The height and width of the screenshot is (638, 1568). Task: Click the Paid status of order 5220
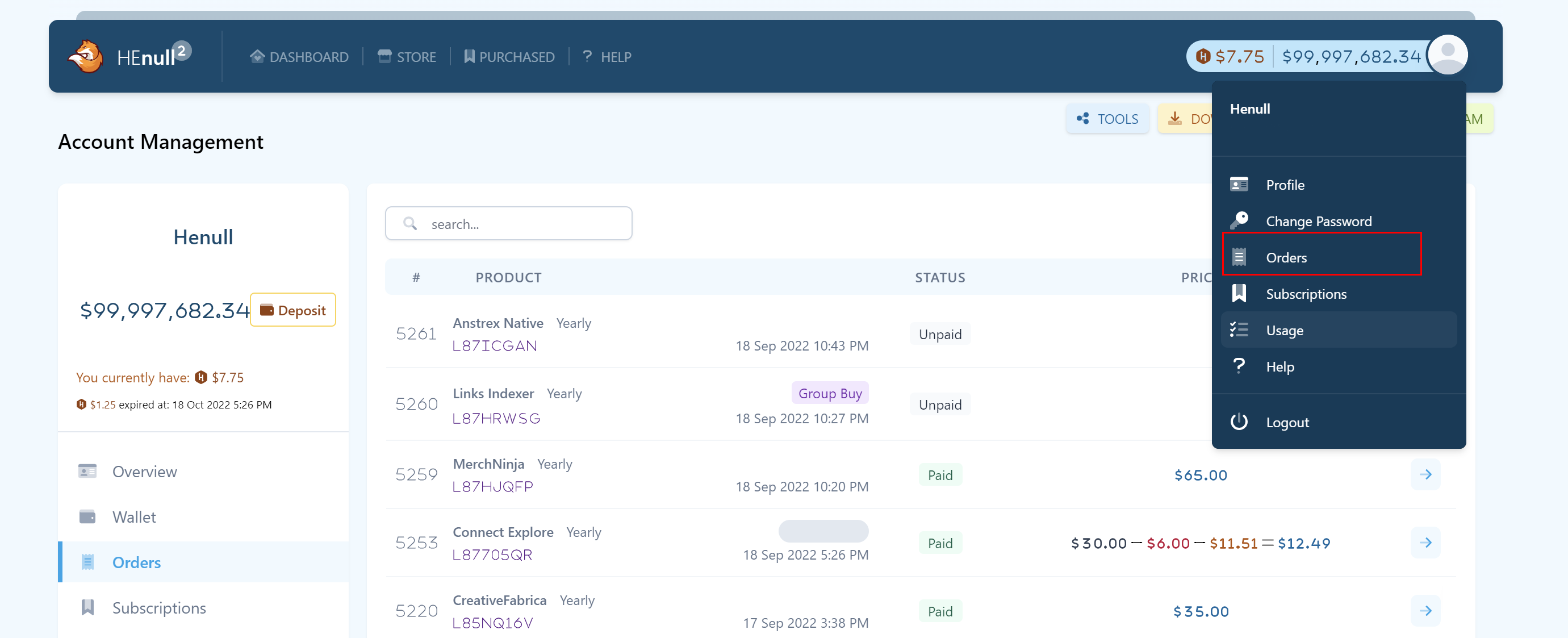point(940,611)
